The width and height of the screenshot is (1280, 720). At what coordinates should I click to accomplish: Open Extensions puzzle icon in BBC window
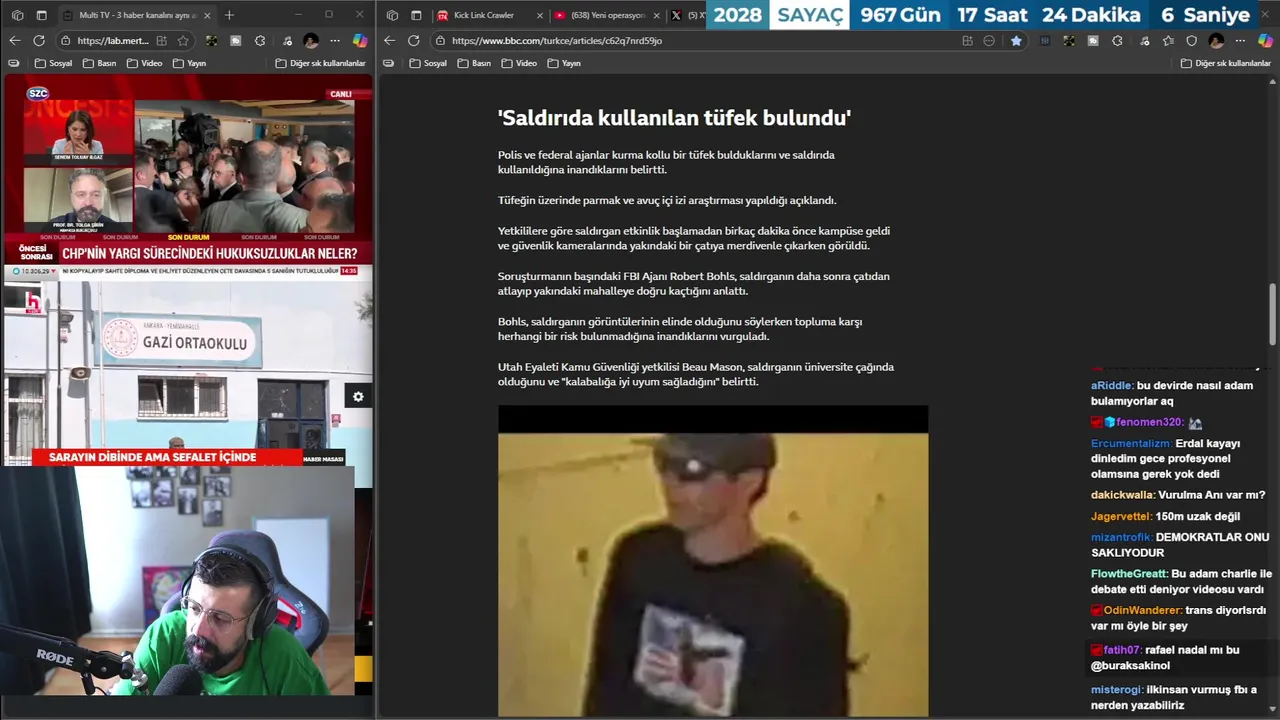click(x=1117, y=40)
